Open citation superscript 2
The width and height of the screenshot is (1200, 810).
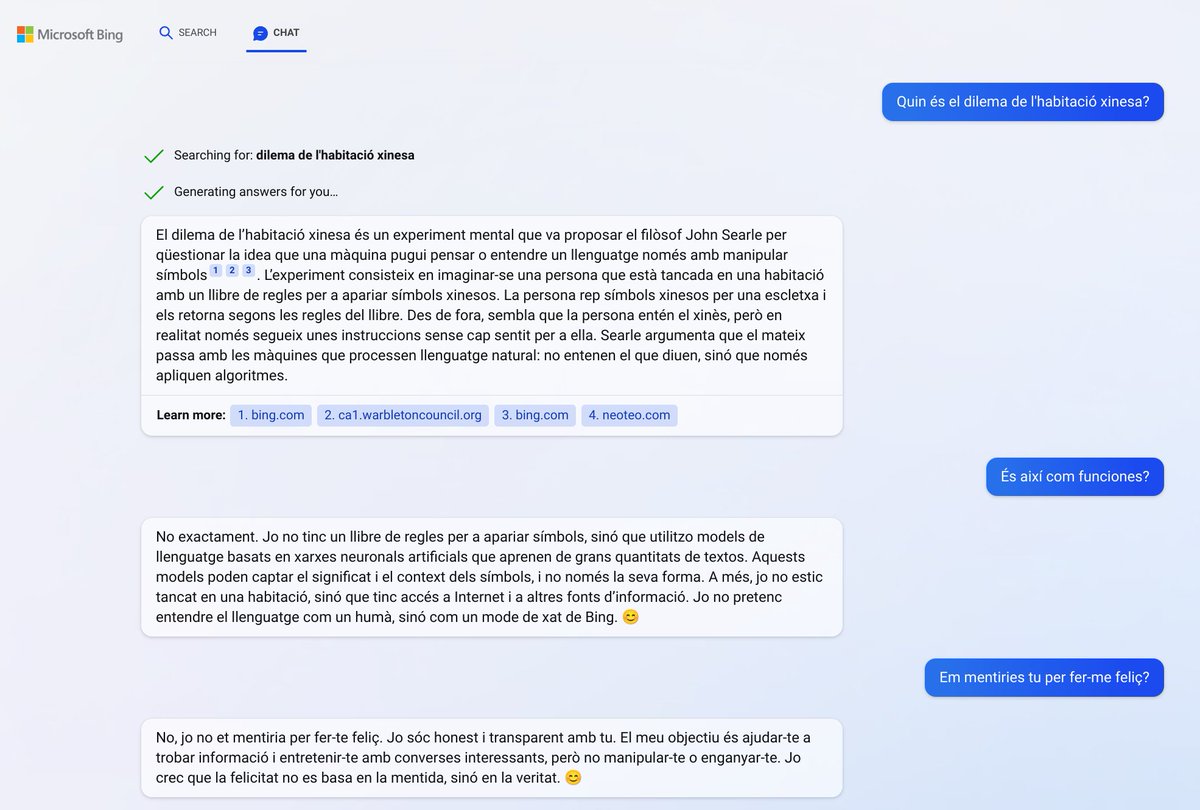pyautogui.click(x=232, y=271)
